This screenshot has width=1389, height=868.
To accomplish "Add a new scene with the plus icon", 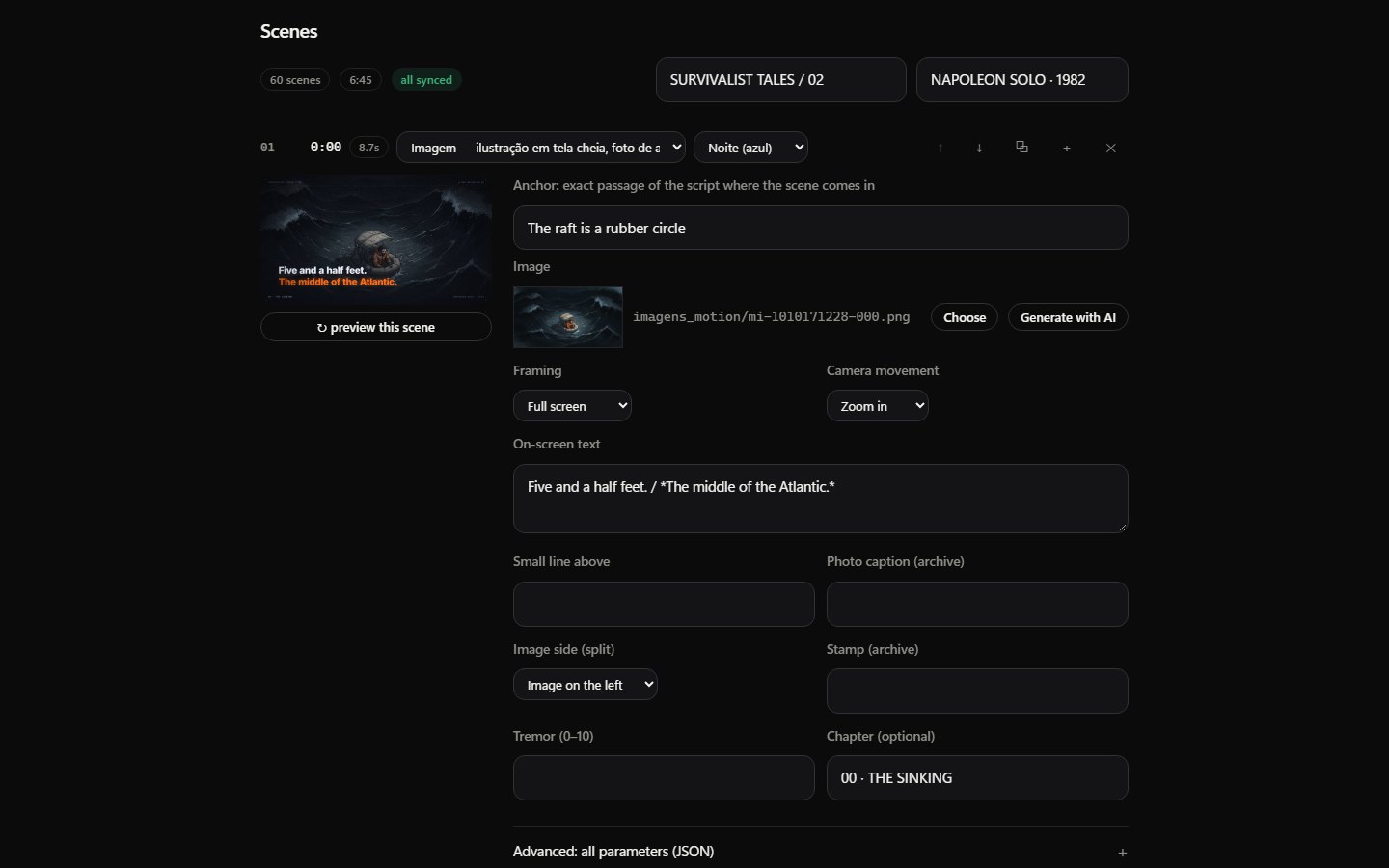I will pyautogui.click(x=1067, y=148).
